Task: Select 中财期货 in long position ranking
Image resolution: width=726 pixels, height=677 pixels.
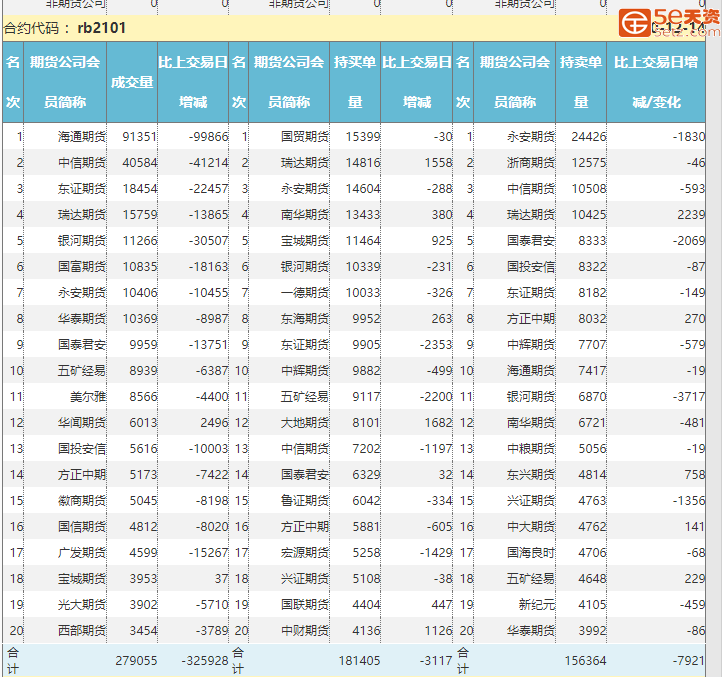Action: point(305,630)
